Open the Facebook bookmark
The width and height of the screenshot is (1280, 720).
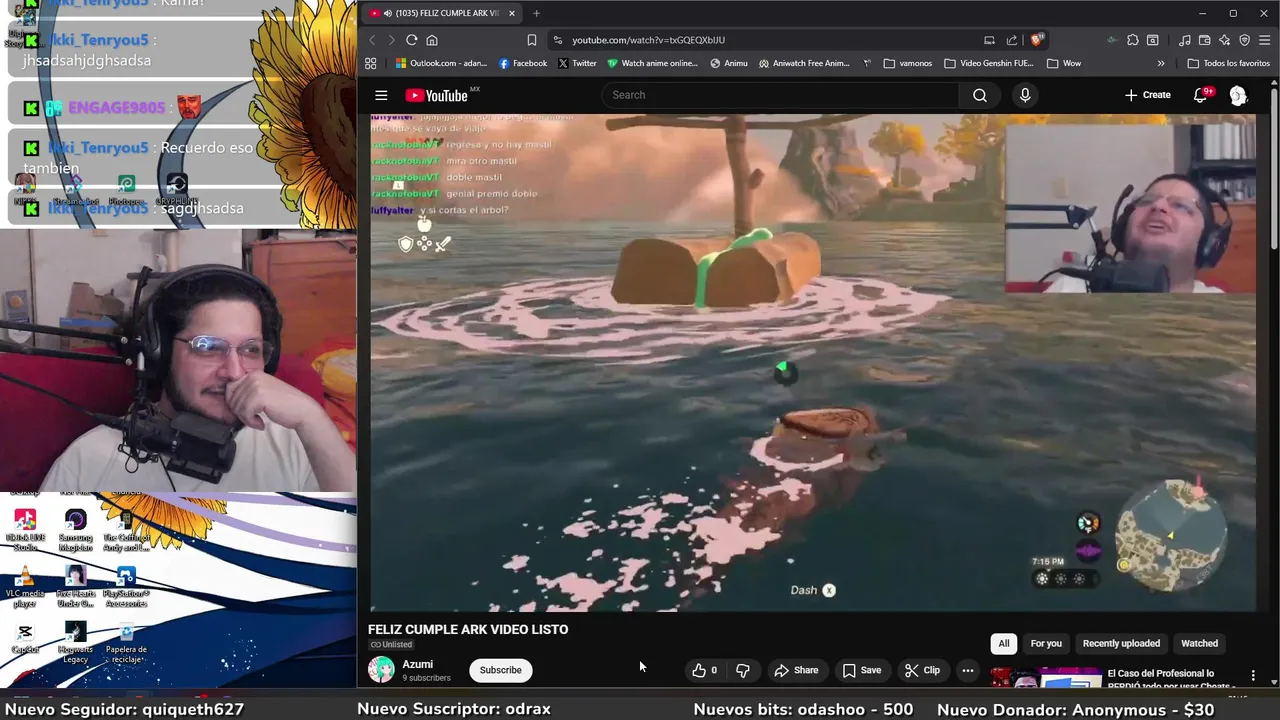pyautogui.click(x=523, y=63)
